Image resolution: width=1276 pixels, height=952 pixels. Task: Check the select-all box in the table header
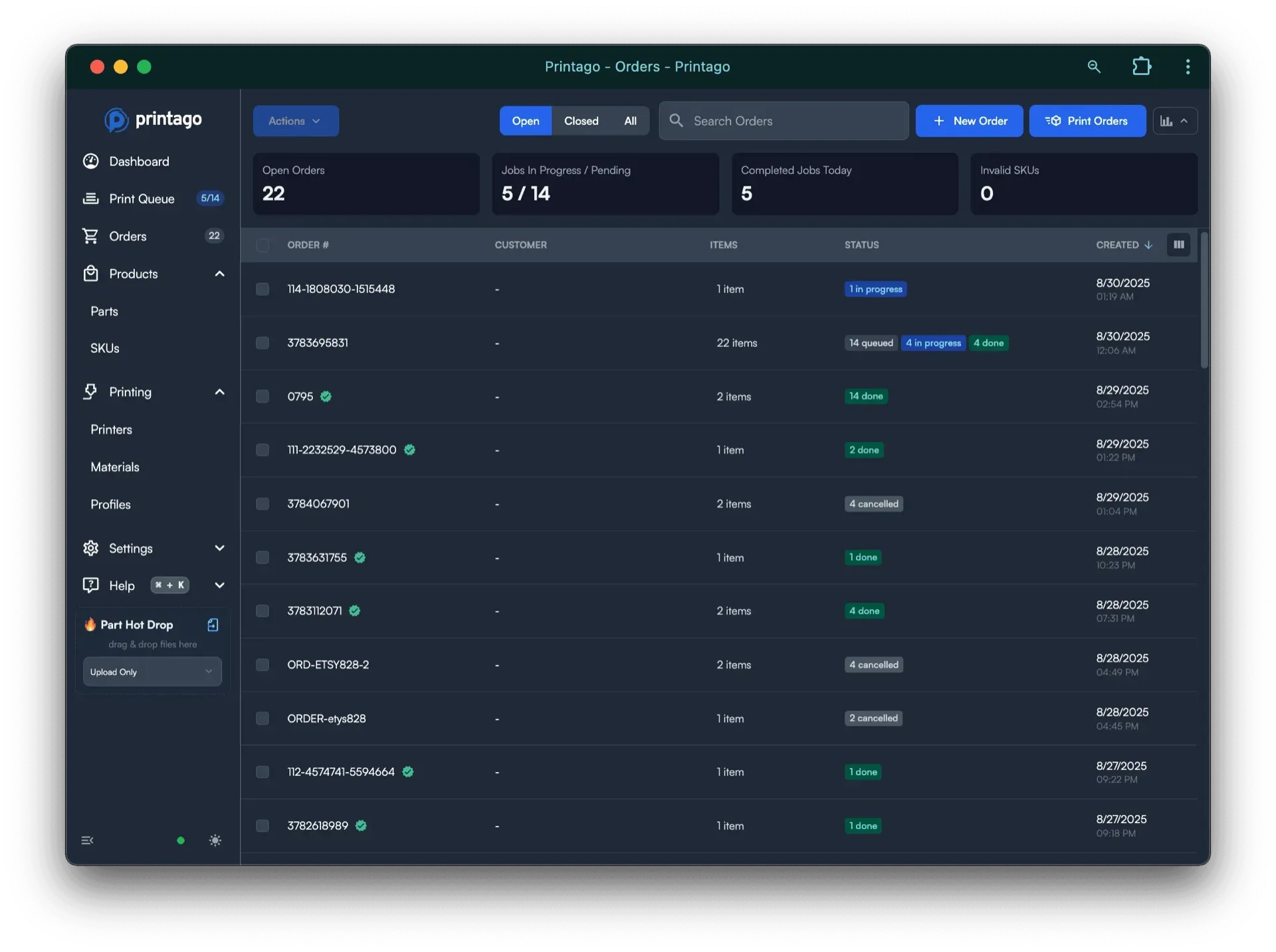coord(263,245)
